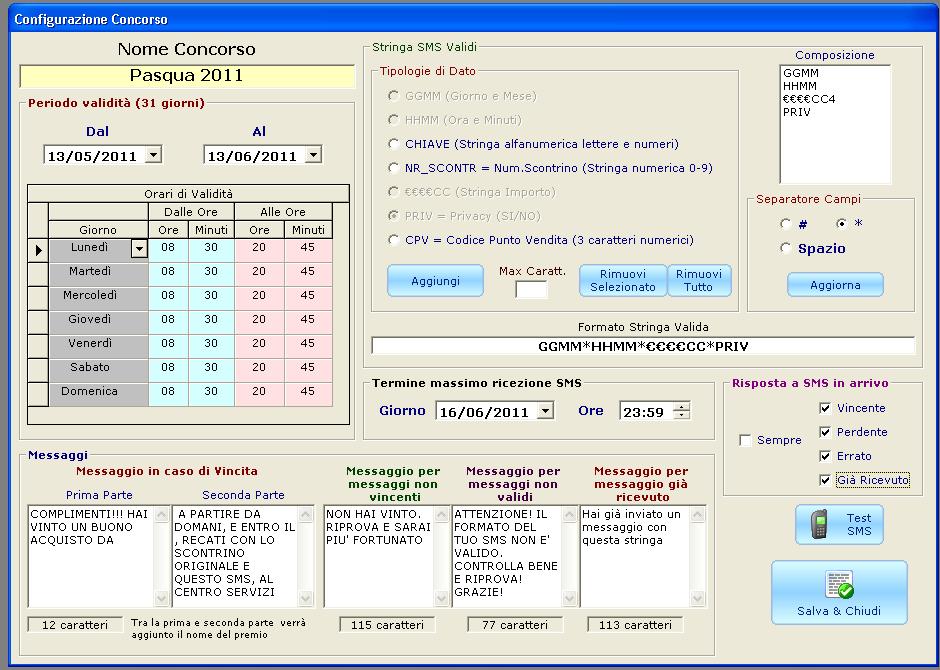
Task: Click the Domenica day cell
Action: click(98, 392)
